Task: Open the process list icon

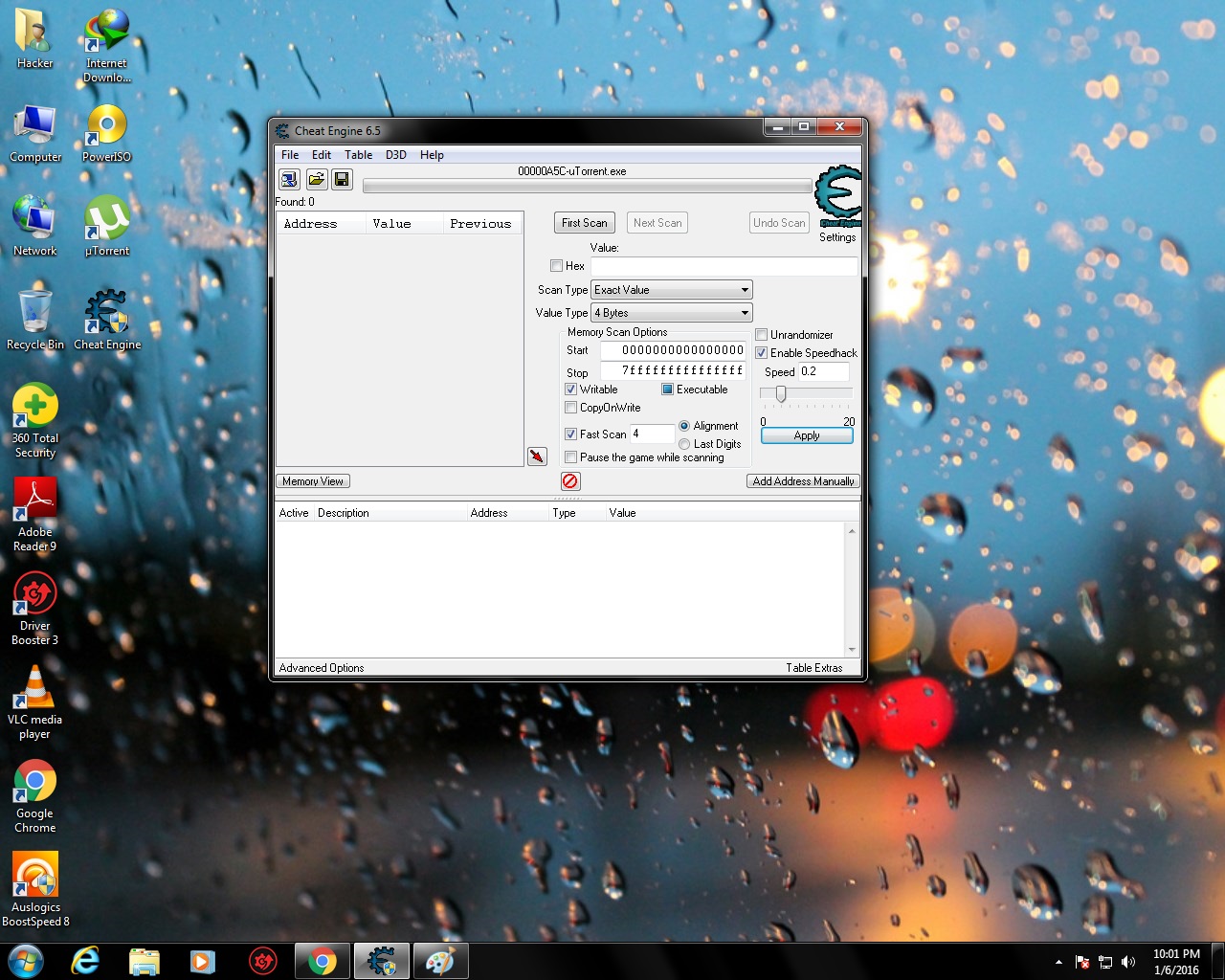Action: click(289, 179)
